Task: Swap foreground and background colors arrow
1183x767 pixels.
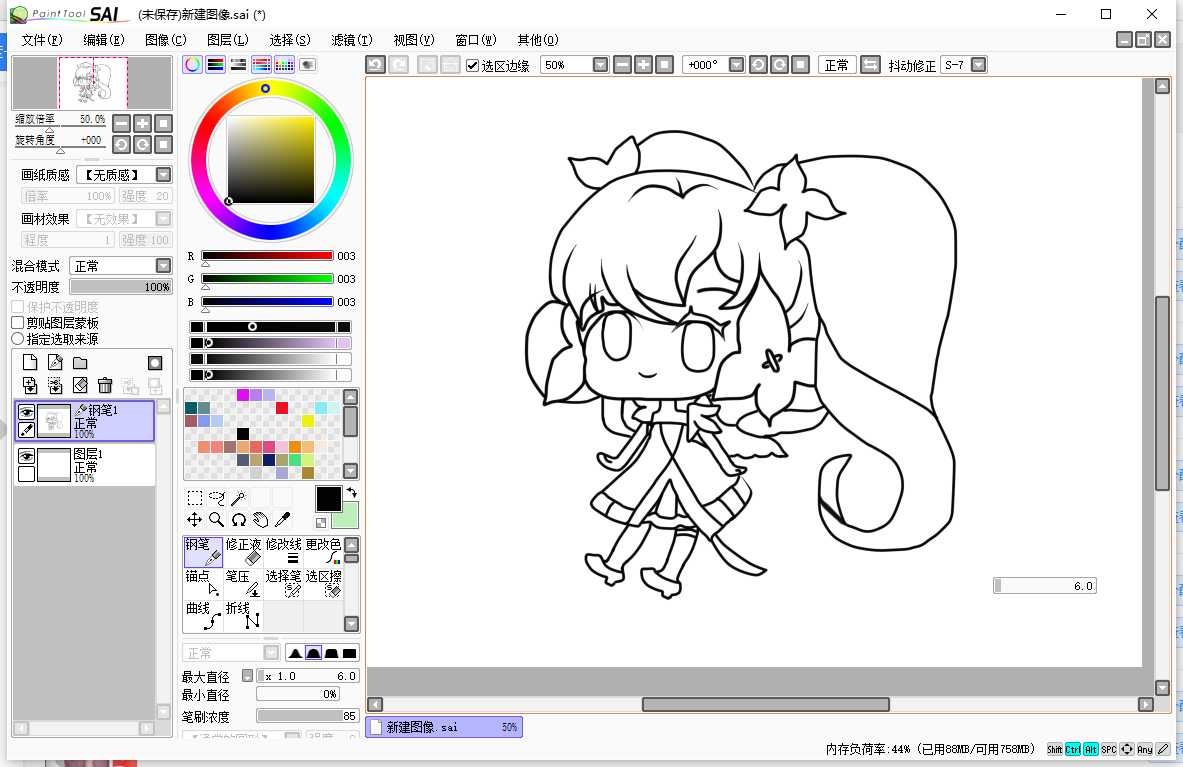Action: click(352, 492)
